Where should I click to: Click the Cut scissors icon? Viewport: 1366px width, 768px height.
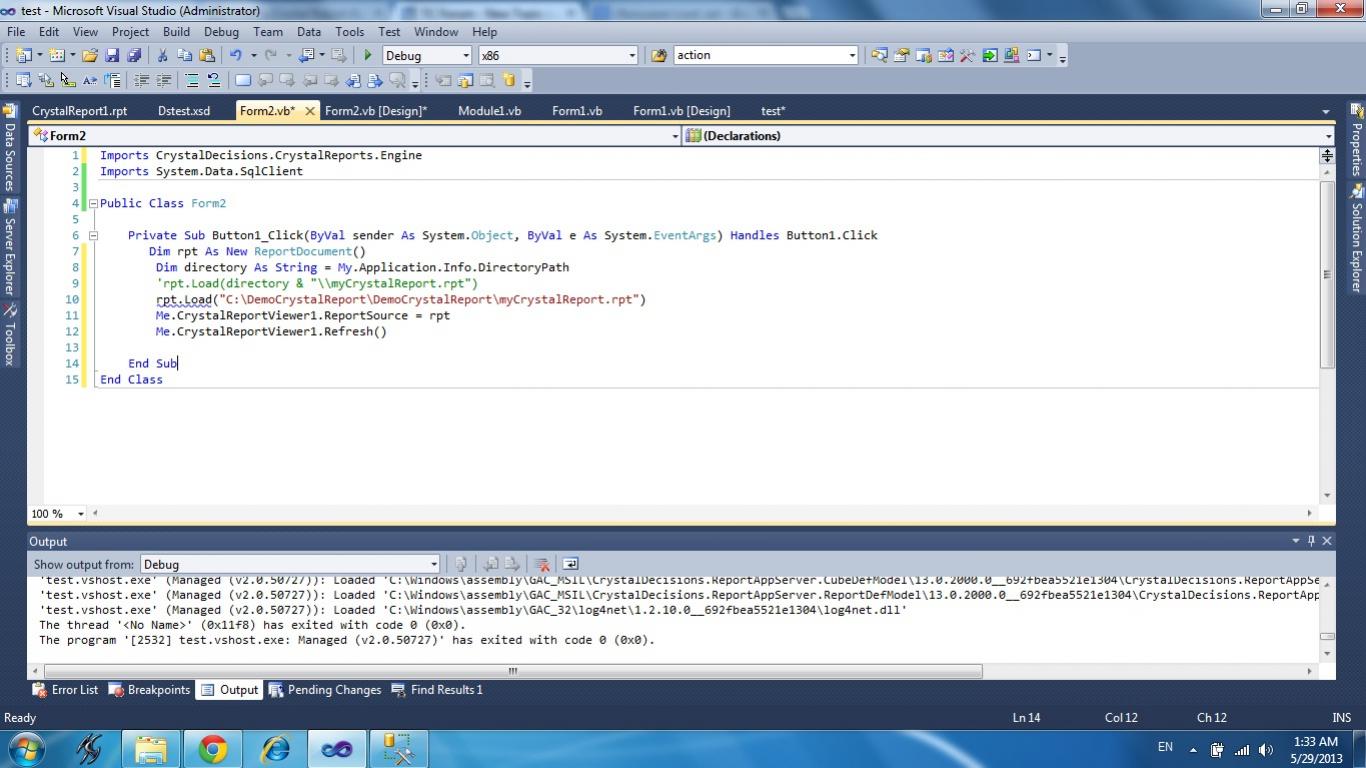(162, 55)
